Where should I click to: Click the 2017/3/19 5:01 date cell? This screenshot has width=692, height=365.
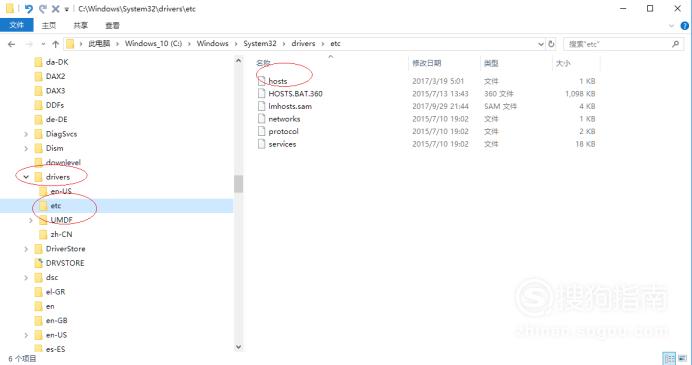pyautogui.click(x=438, y=81)
